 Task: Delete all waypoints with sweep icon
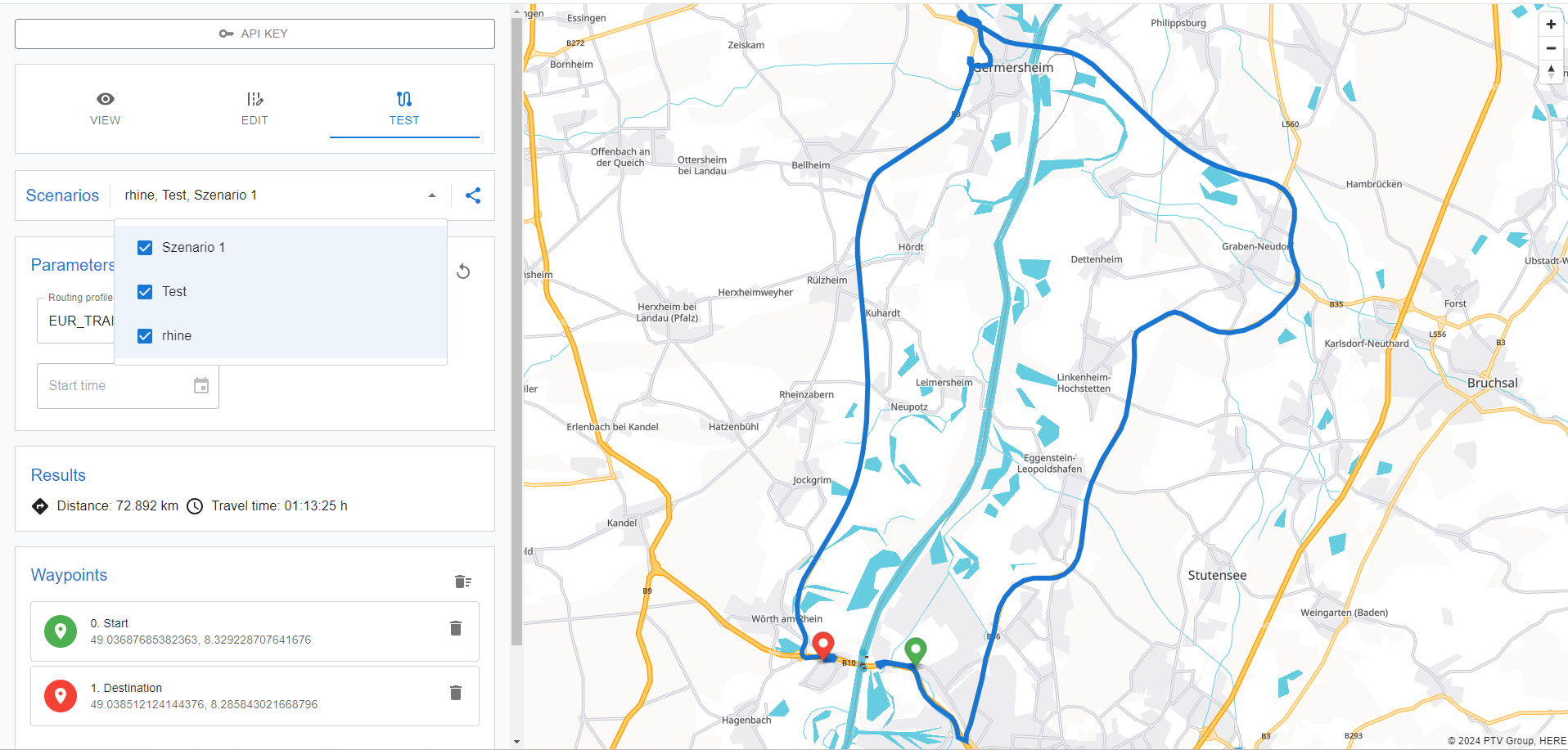click(462, 582)
